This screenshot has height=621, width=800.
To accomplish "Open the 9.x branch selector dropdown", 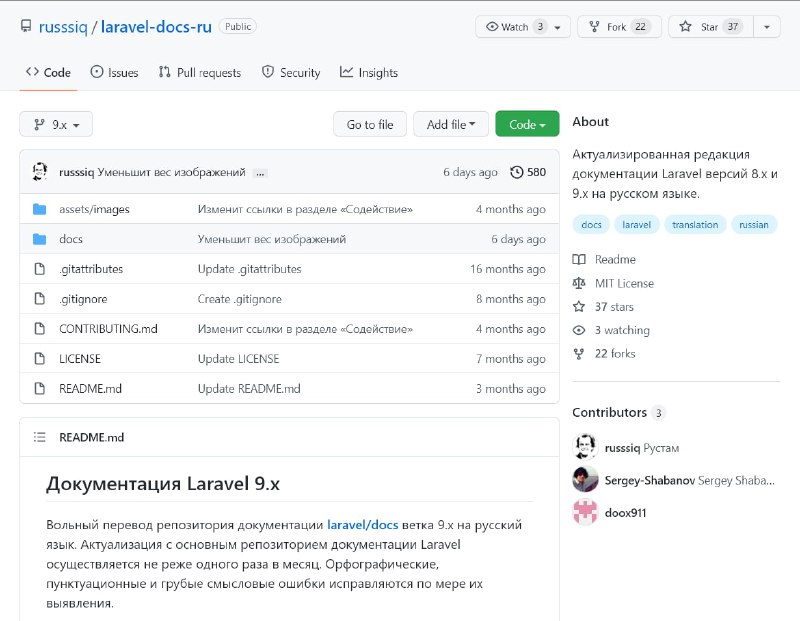I will [x=56, y=125].
